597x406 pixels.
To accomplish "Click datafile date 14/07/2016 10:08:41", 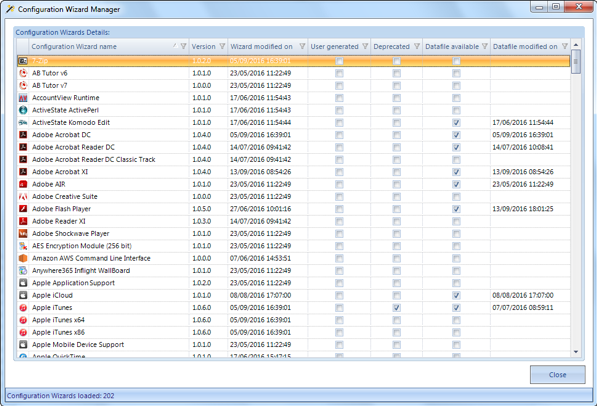I will pyautogui.click(x=523, y=147).
